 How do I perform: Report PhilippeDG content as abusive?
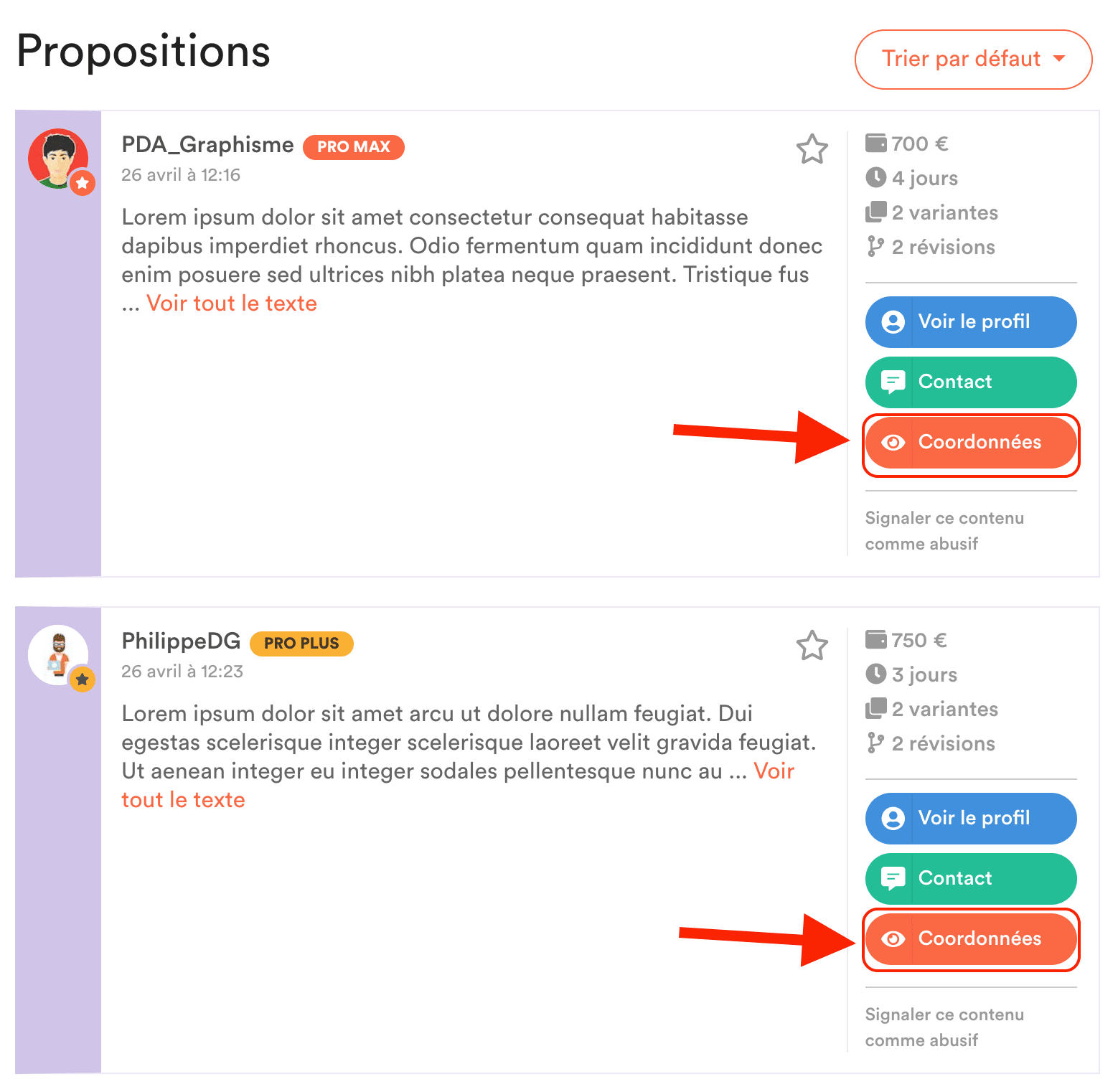pos(944,1027)
